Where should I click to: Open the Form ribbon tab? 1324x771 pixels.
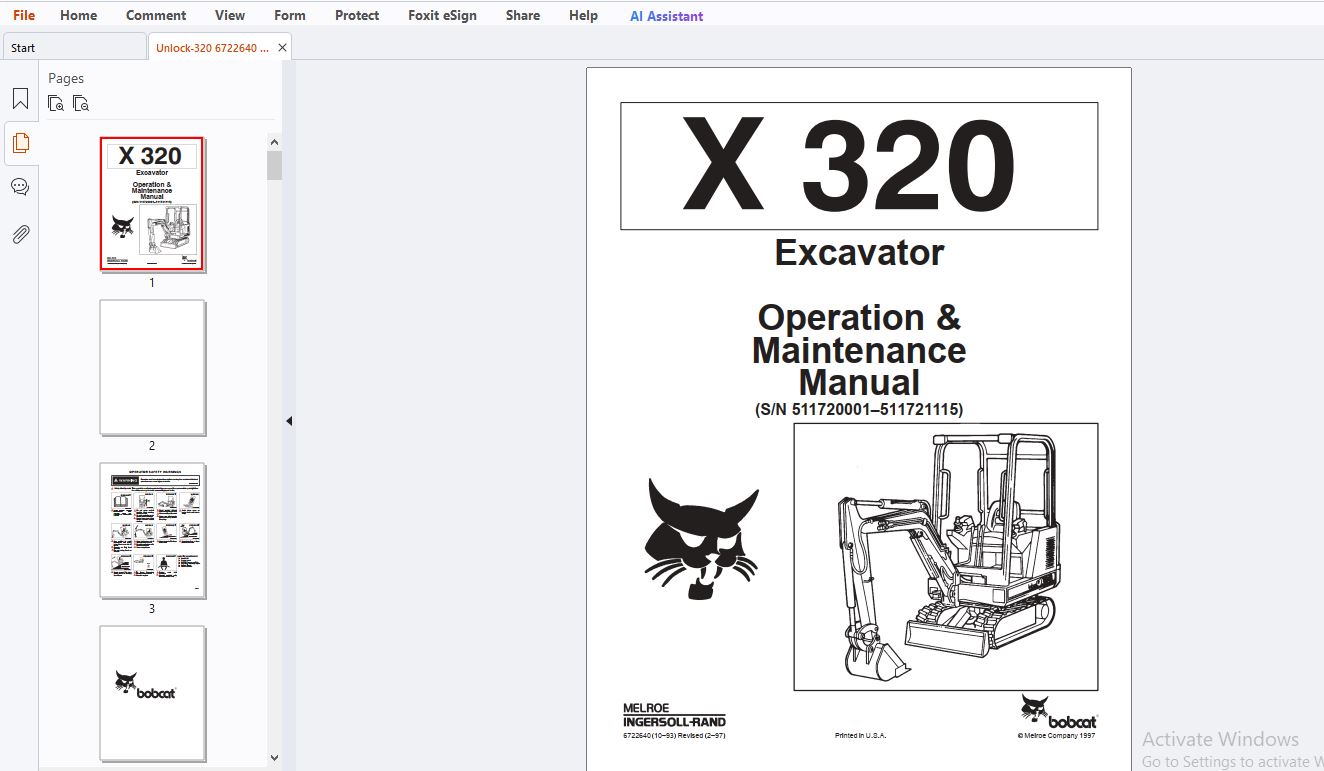tap(290, 15)
